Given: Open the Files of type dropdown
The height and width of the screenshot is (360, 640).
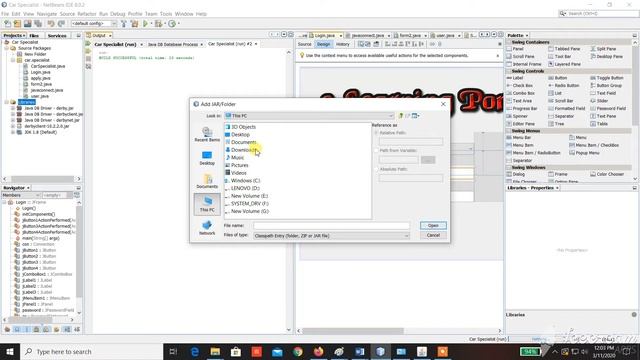Looking at the screenshot, I should coord(331,236).
